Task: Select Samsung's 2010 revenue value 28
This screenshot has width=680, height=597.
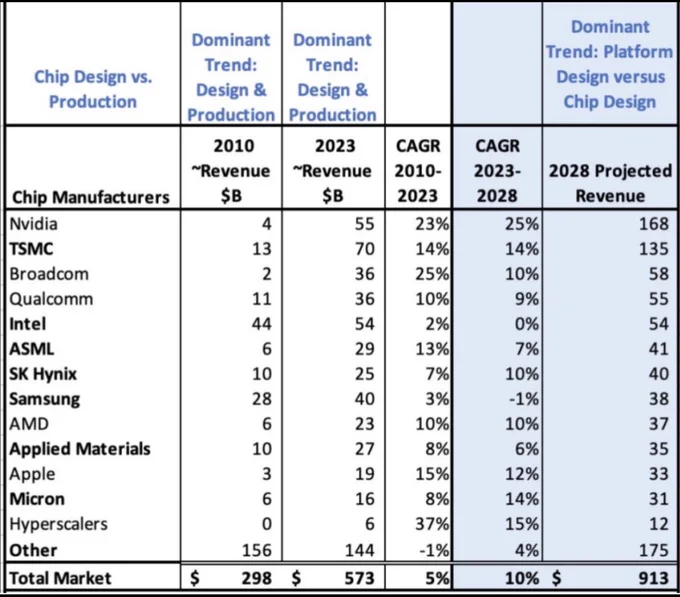Action: tap(262, 399)
